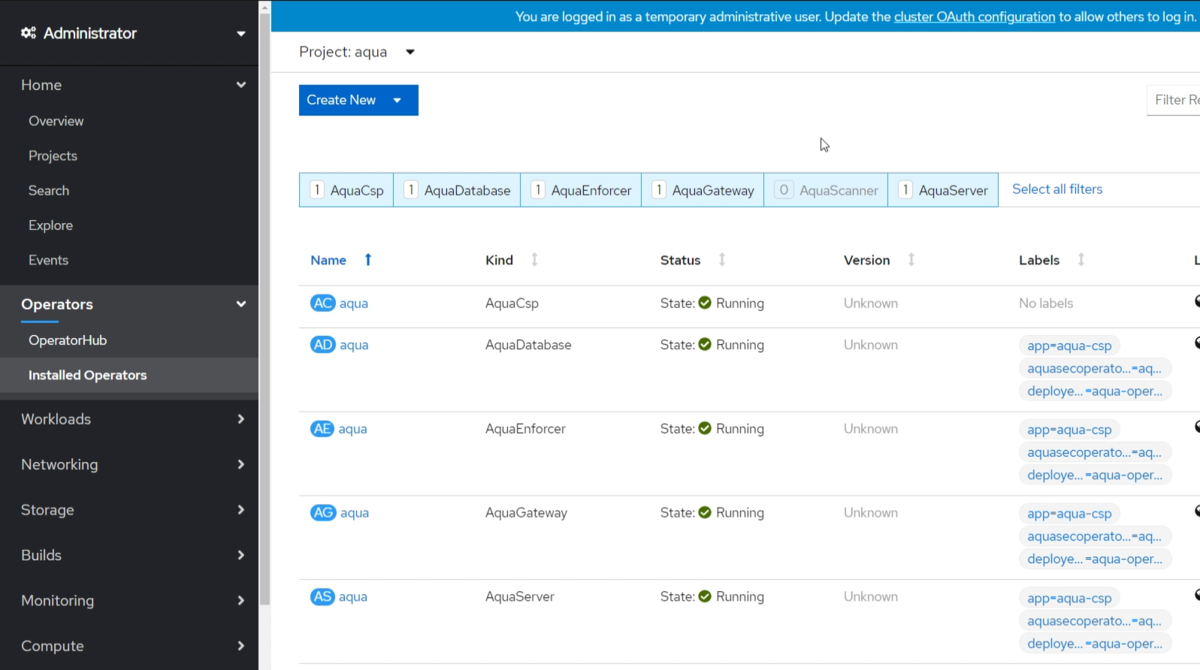The height and width of the screenshot is (670, 1200).
Task: Click the AE resource badge icon
Action: coord(322,429)
